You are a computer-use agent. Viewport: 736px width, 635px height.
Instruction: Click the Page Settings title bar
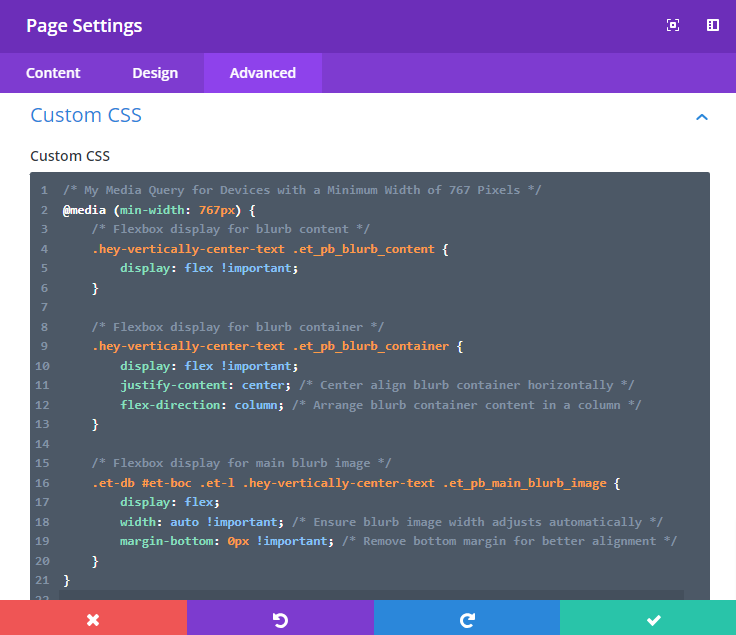[x=300, y=26]
